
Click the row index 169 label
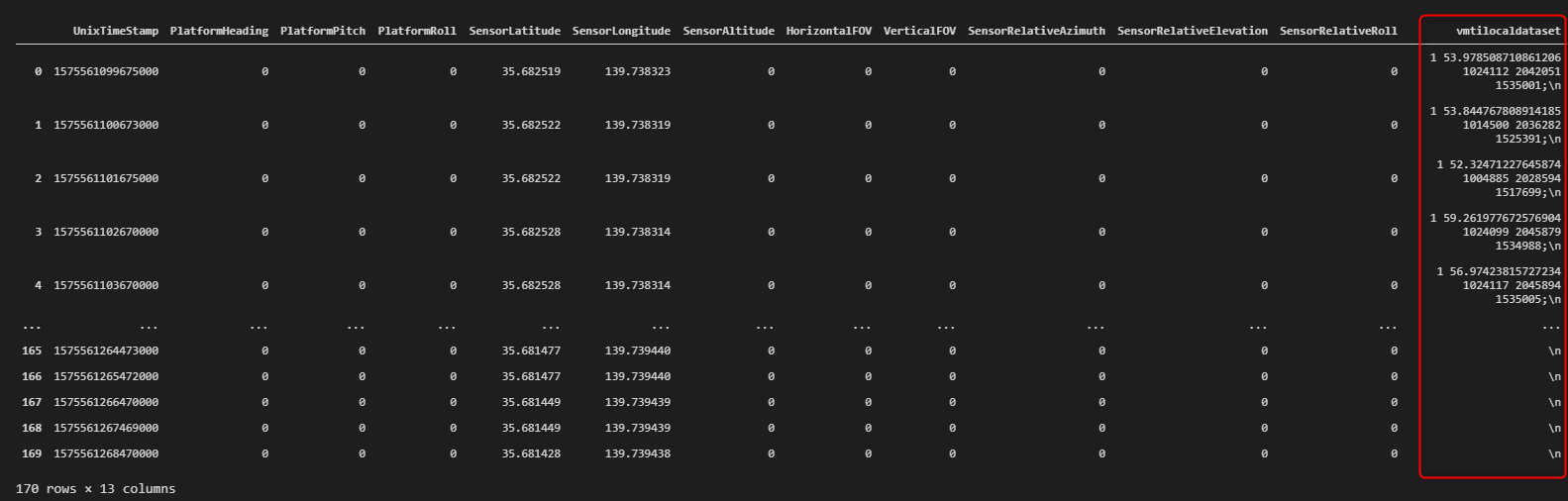(32, 453)
